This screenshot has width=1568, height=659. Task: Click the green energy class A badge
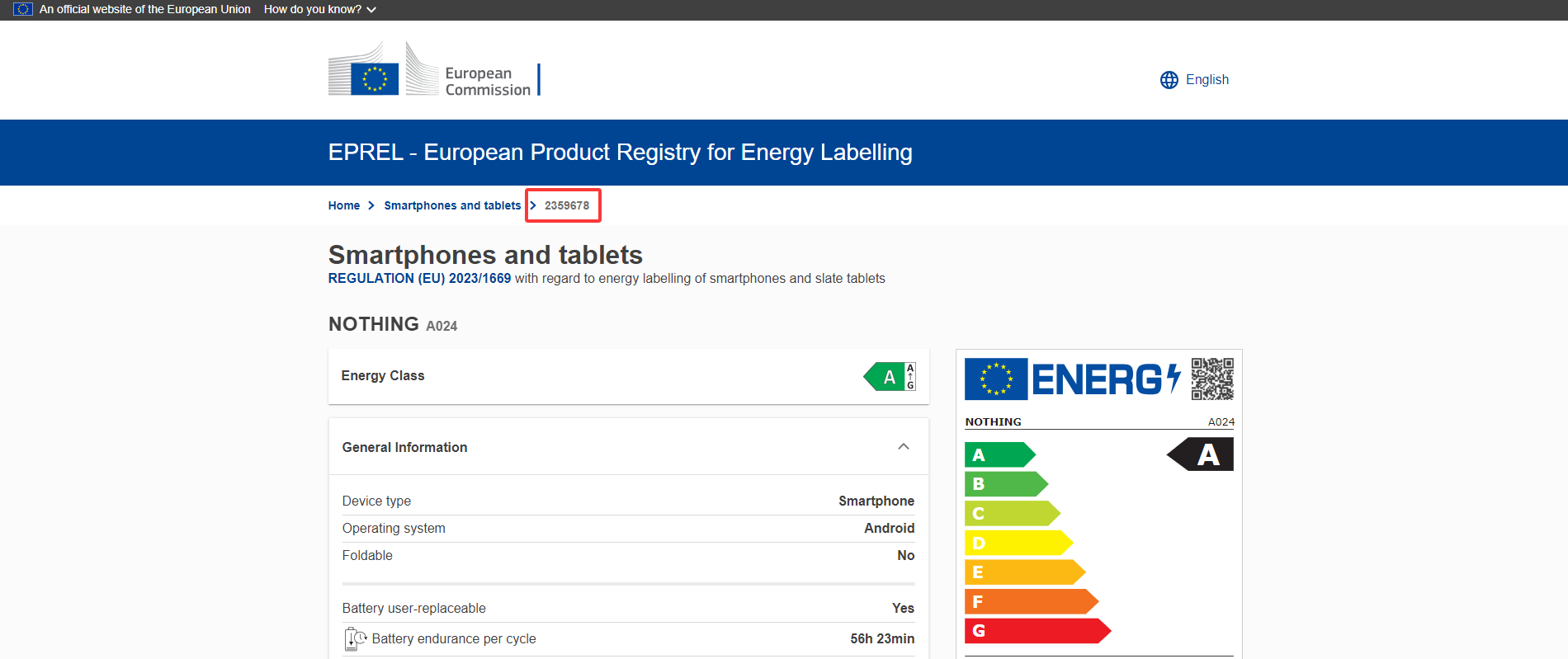click(x=886, y=377)
